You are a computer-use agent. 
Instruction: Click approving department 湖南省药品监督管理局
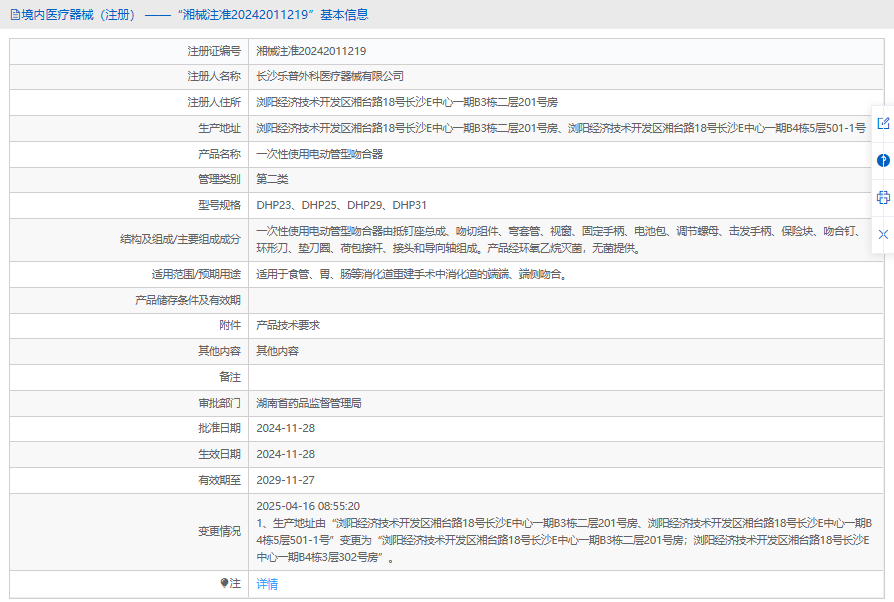coord(308,403)
